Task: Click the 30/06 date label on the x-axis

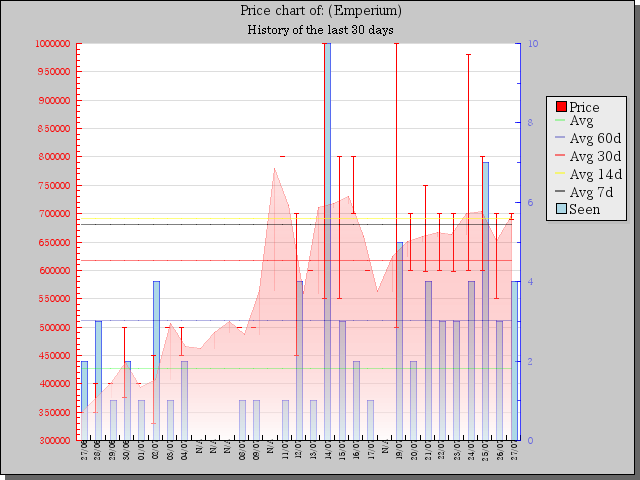Action: (127, 451)
